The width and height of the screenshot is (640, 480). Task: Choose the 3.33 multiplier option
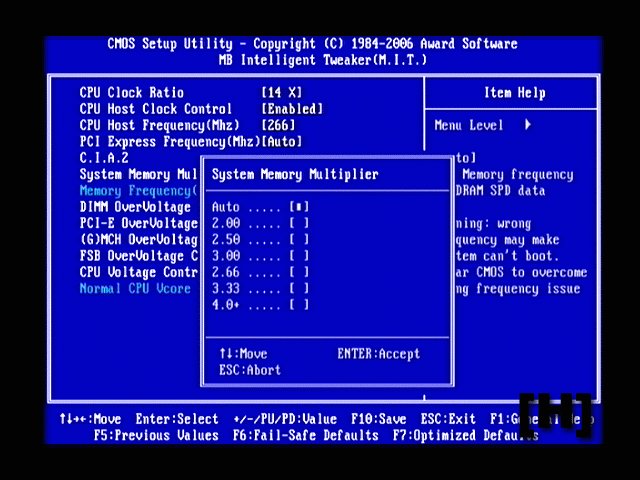click(260, 288)
